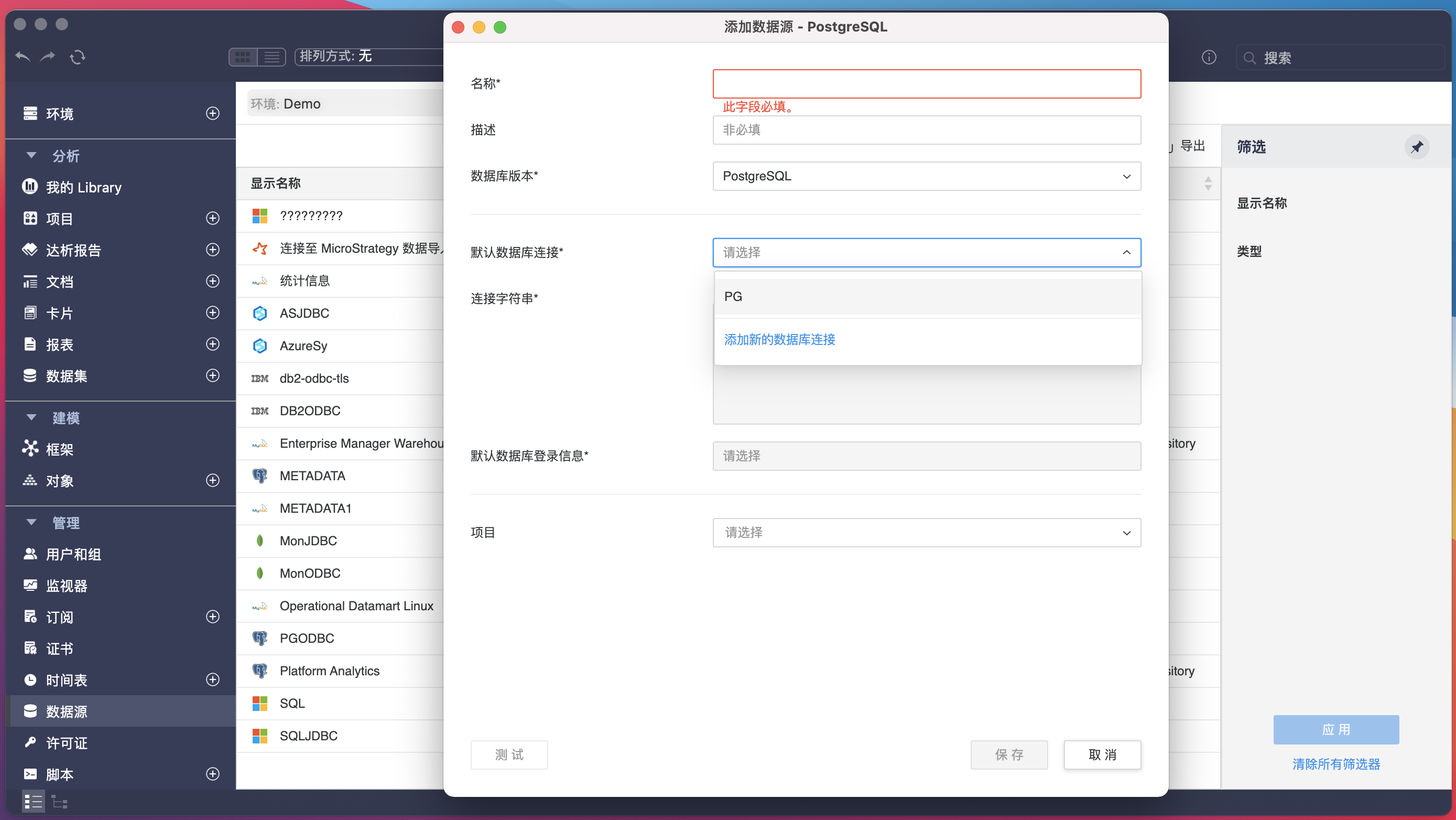Open the 数据库版本 PostgreSQL dropdown
Image resolution: width=1456 pixels, height=820 pixels.
[x=927, y=176]
